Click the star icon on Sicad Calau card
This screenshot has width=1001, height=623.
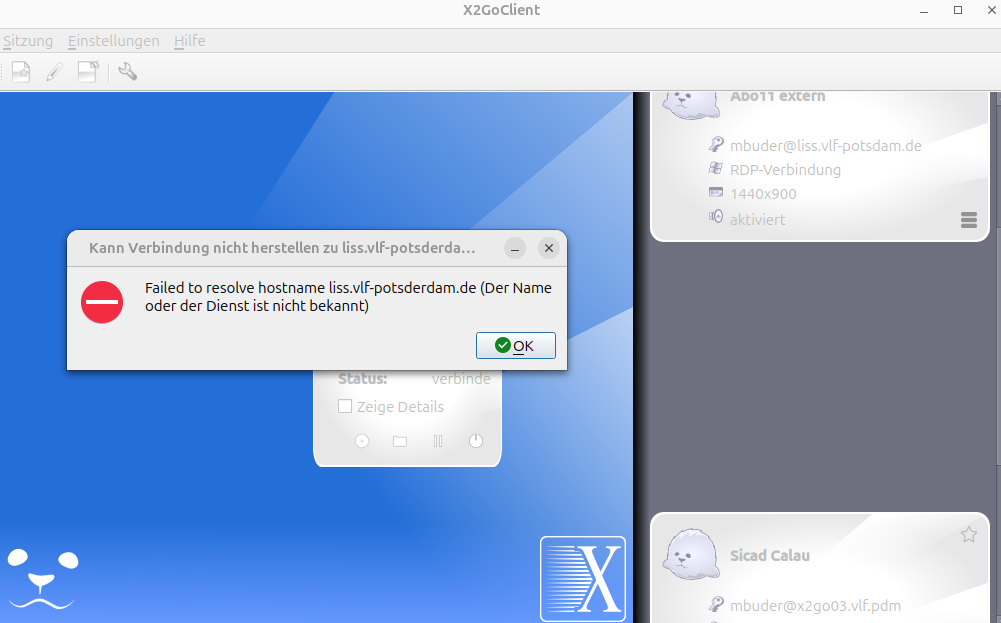click(968, 535)
